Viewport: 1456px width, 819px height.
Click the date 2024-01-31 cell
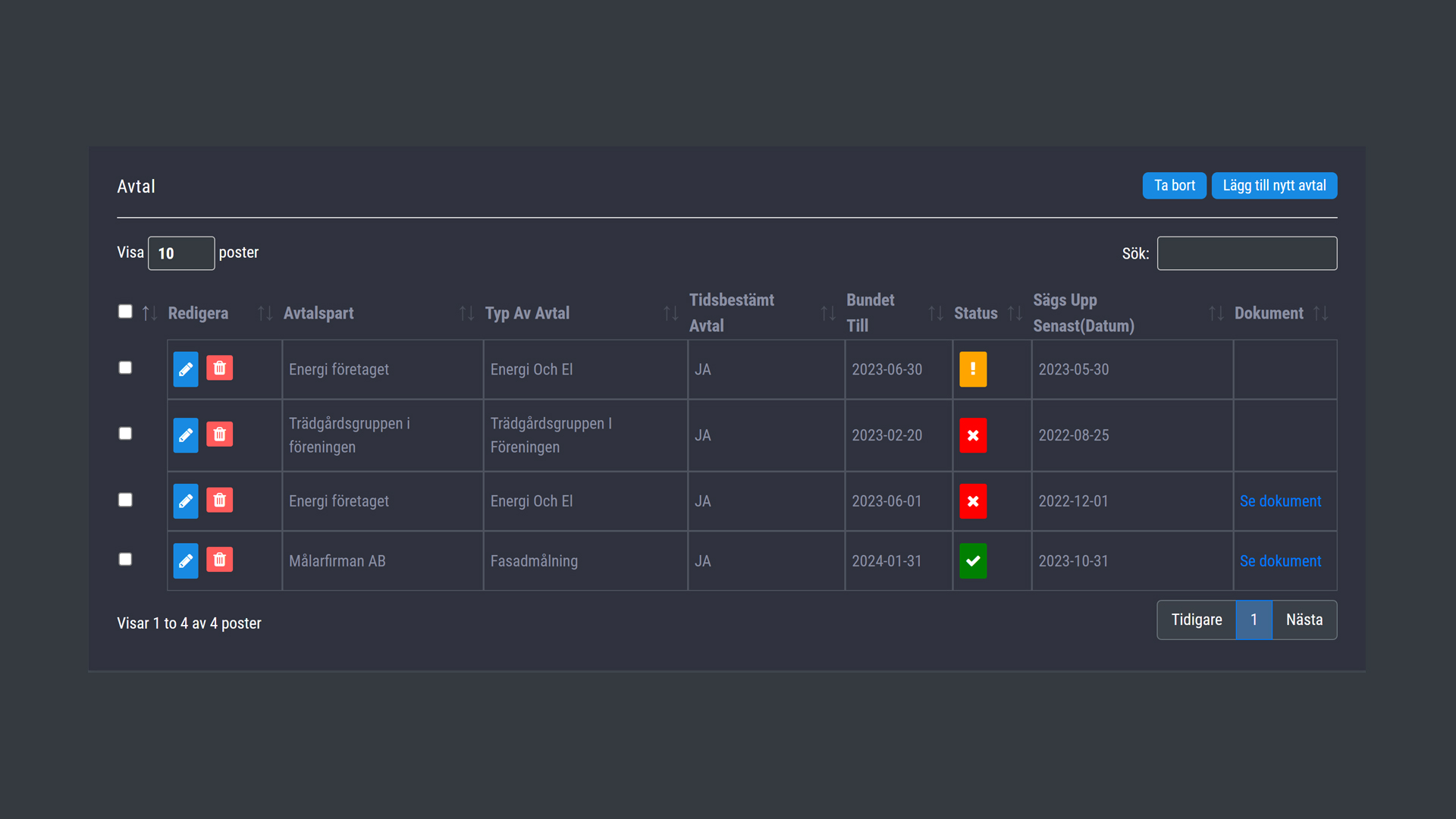pyautogui.click(x=899, y=561)
